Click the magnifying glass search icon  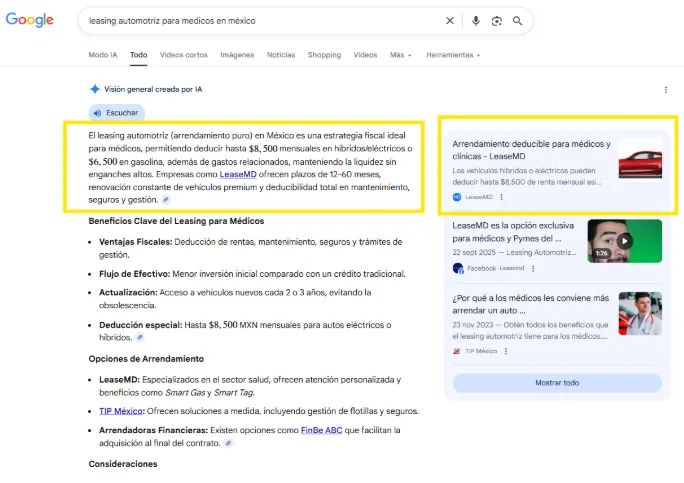(x=517, y=21)
